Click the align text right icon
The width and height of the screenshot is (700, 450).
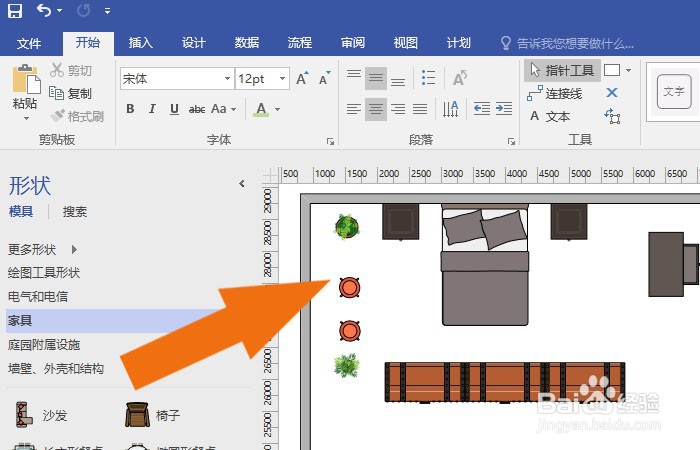(398, 109)
